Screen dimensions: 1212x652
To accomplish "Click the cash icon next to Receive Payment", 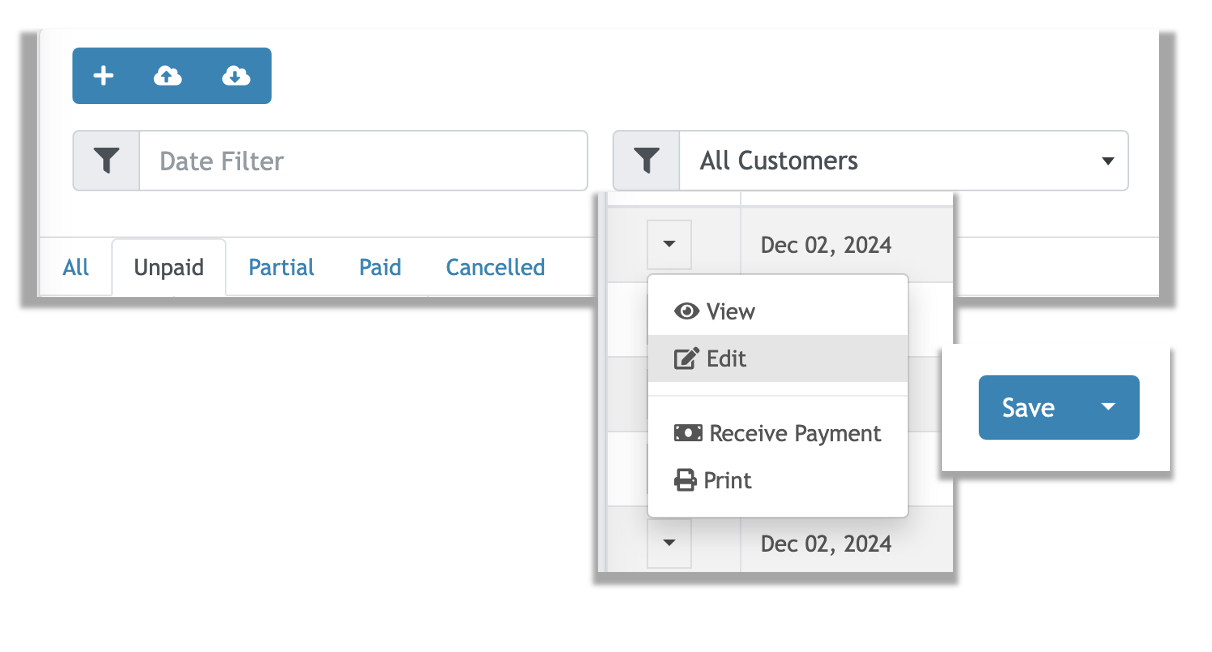I will tap(688, 433).
